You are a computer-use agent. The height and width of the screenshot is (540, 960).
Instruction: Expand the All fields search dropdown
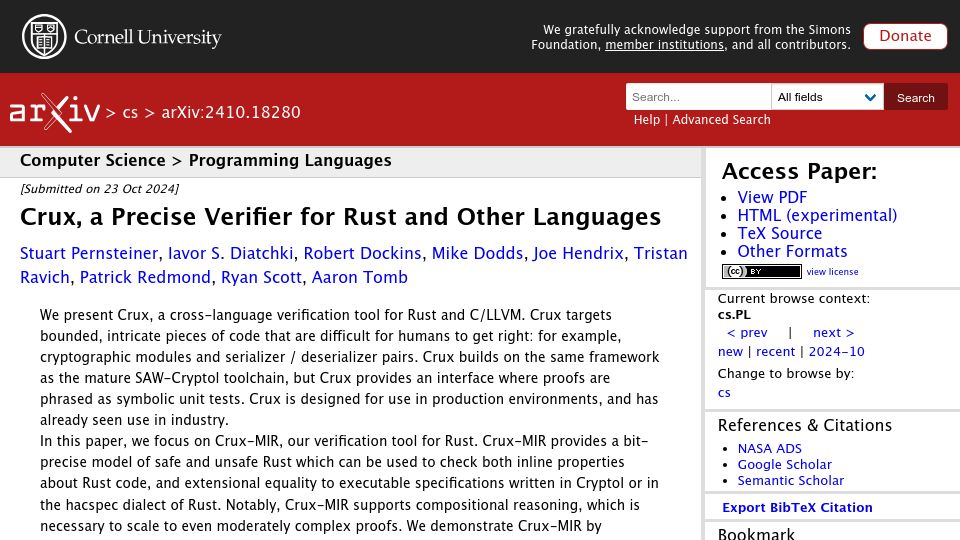coord(827,97)
